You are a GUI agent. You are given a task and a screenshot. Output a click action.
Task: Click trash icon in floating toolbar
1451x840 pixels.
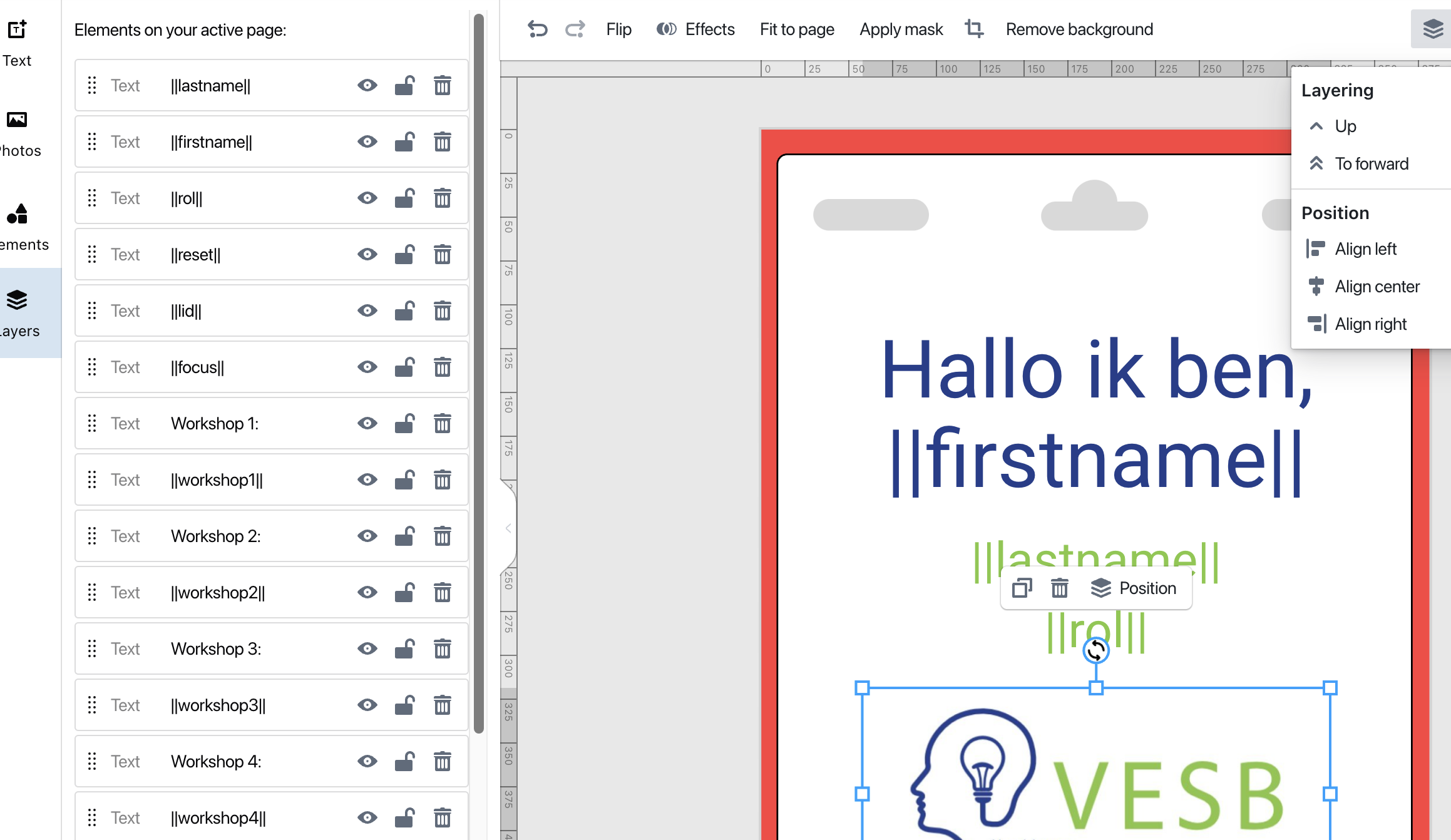1059,588
